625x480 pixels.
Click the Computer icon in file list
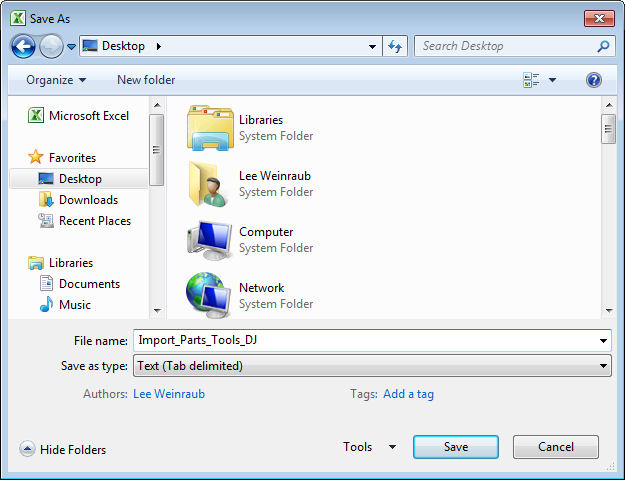[210, 240]
